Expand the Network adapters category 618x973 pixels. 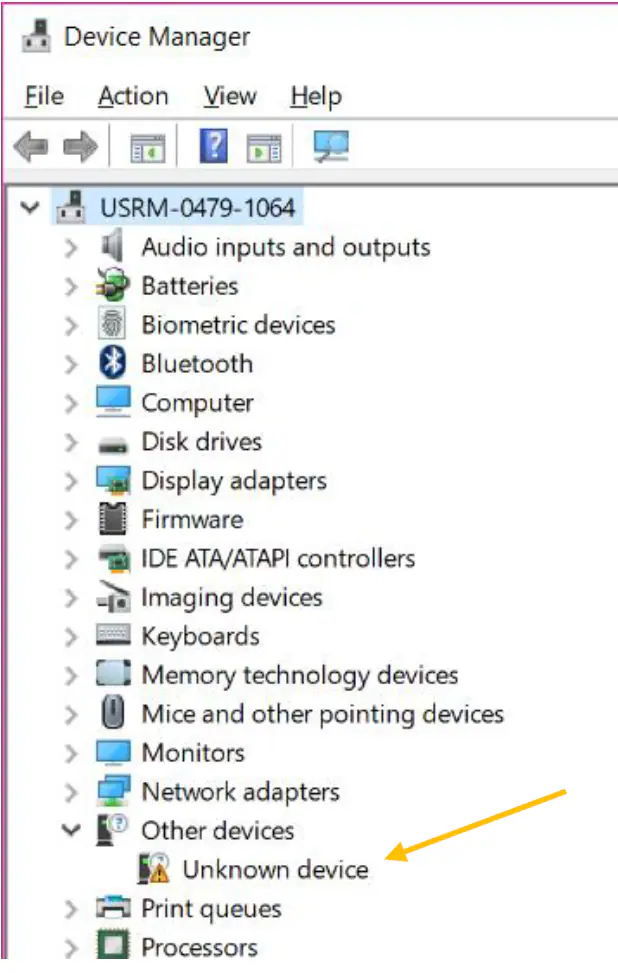point(70,793)
